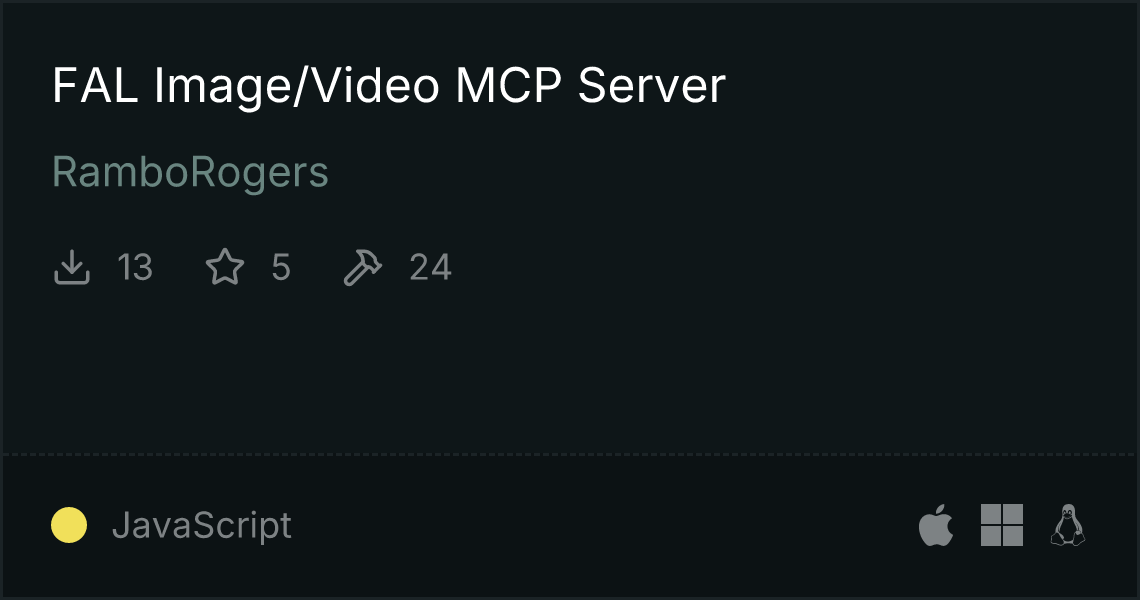1140x600 pixels.
Task: Select the Windows platform icon
Action: 1002,525
